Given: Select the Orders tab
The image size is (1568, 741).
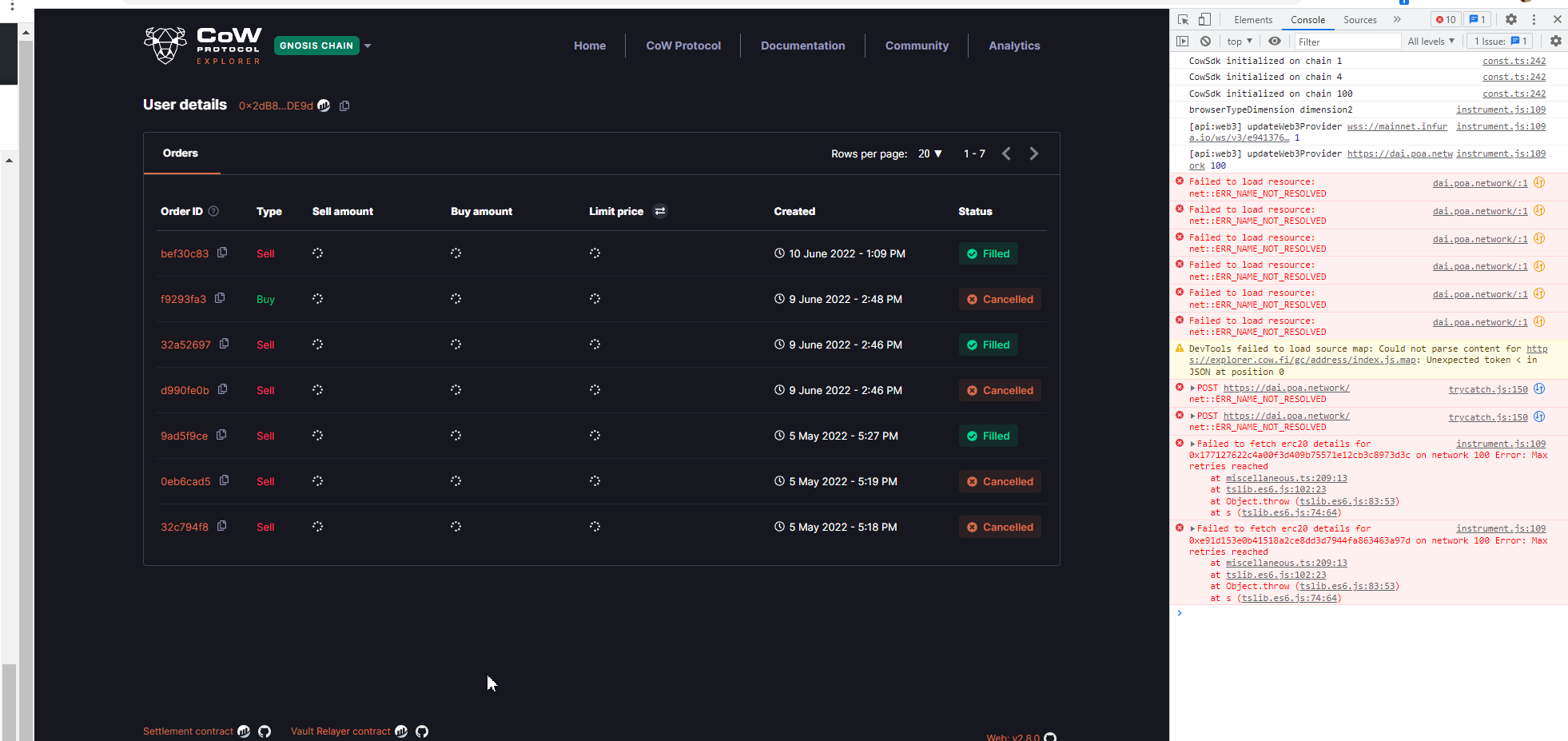Looking at the screenshot, I should [181, 153].
